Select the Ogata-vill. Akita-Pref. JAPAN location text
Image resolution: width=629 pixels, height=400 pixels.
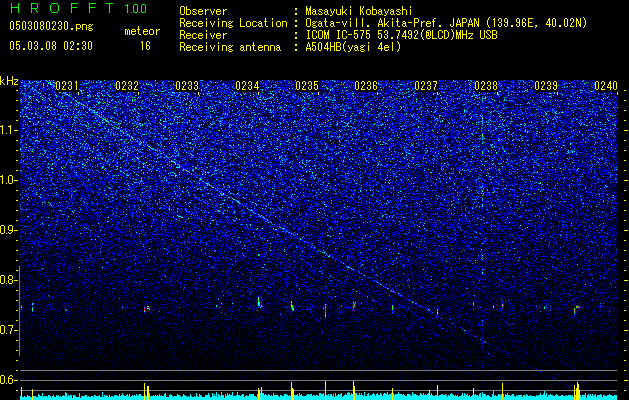tap(446, 23)
